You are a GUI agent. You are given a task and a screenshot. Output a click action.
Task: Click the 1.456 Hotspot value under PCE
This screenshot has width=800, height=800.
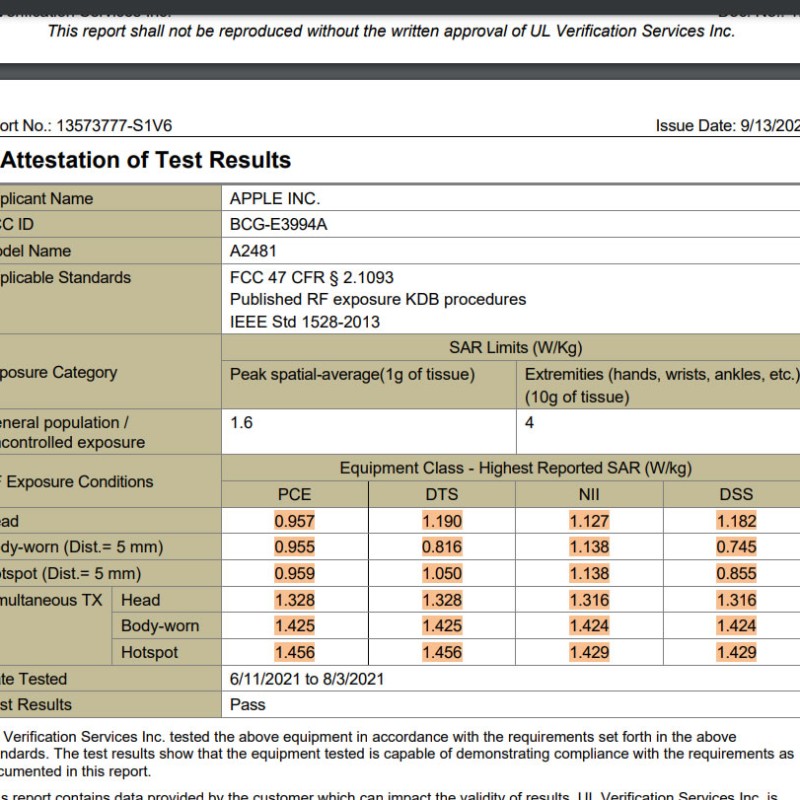[294, 652]
